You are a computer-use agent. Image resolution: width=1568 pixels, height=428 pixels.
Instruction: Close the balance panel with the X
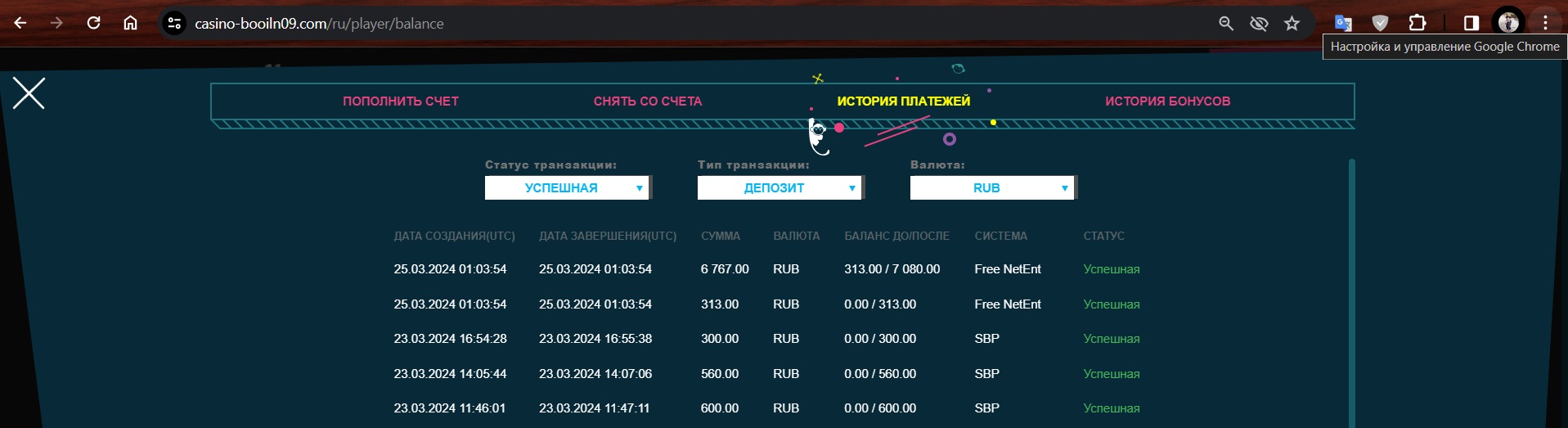click(29, 93)
